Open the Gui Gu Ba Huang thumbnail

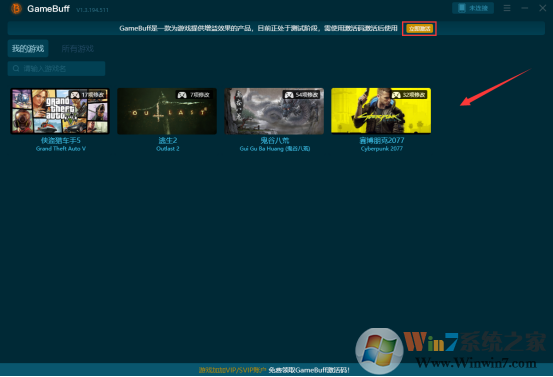tap(274, 111)
